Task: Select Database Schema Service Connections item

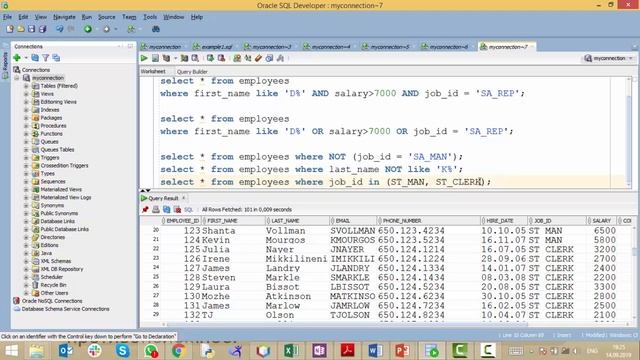Action: click(x=65, y=309)
